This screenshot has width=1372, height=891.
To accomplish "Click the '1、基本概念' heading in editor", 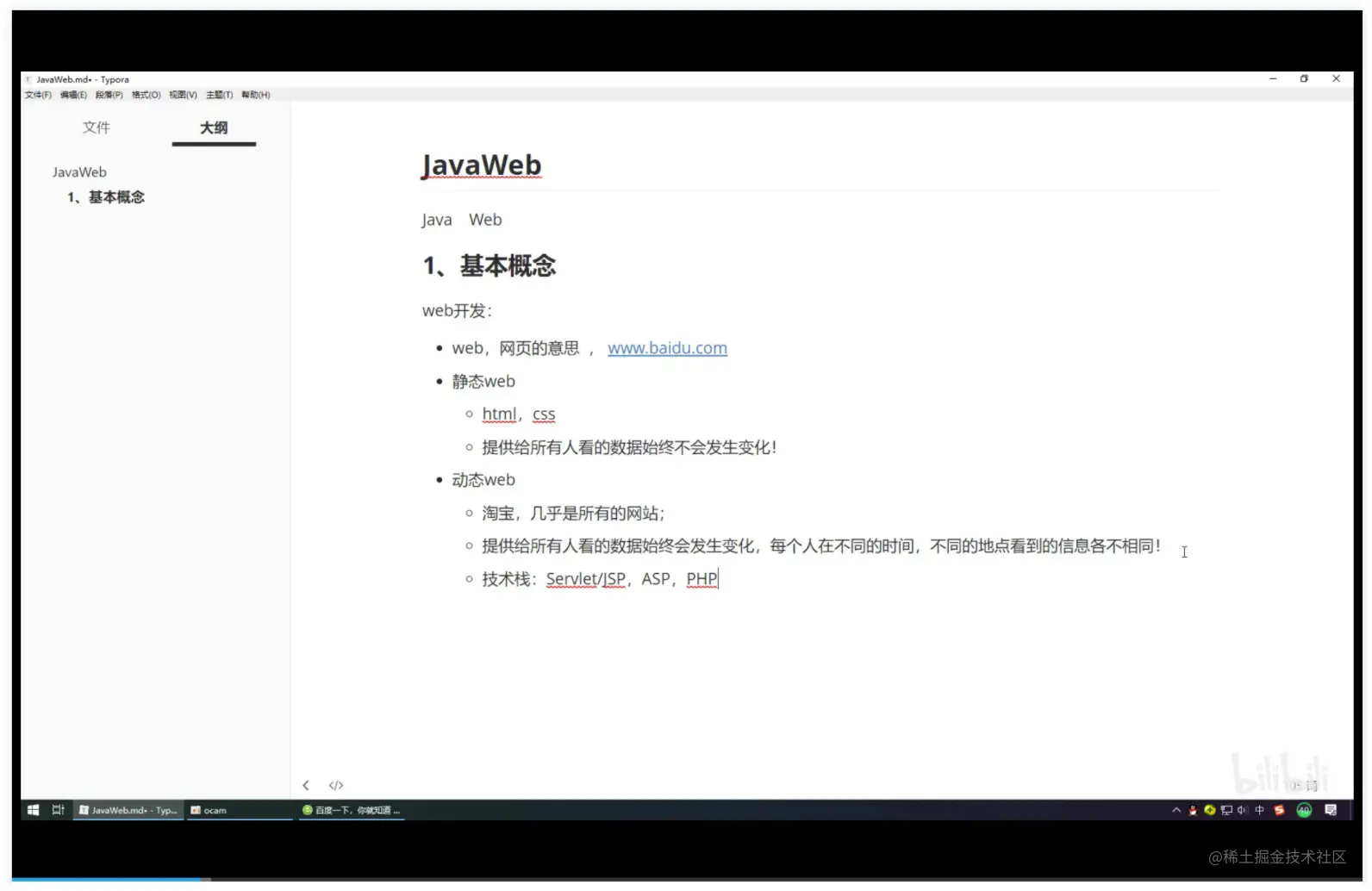I will point(490,265).
